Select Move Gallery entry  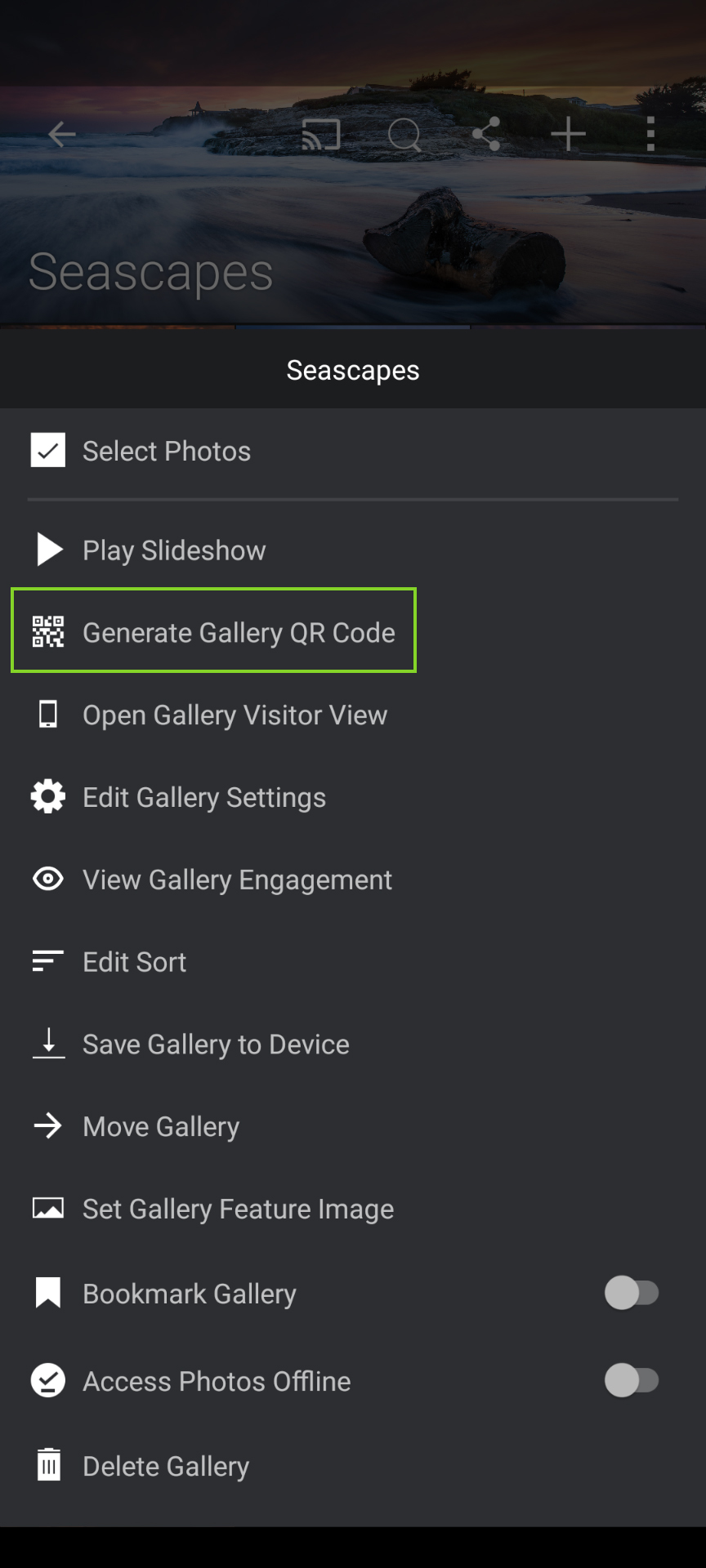353,1126
